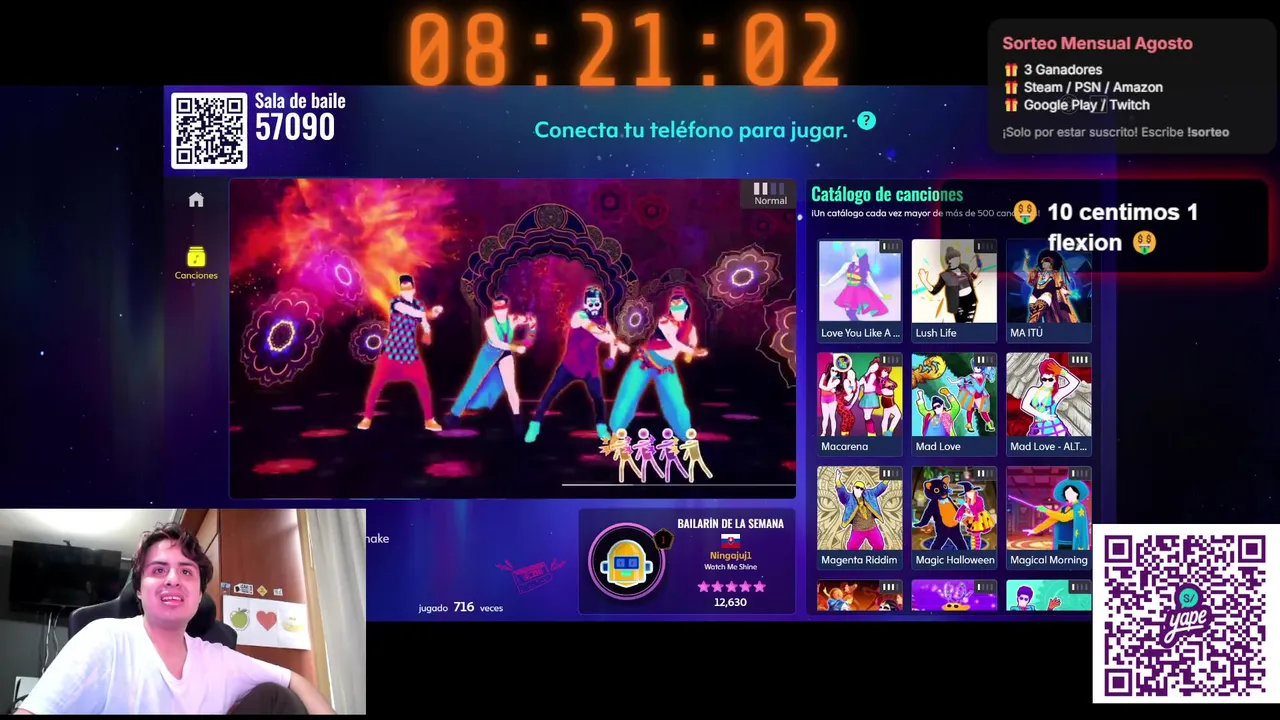Click the gift icon beside Google Play / Twitch
This screenshot has width=1280, height=720.
[x=1011, y=105]
